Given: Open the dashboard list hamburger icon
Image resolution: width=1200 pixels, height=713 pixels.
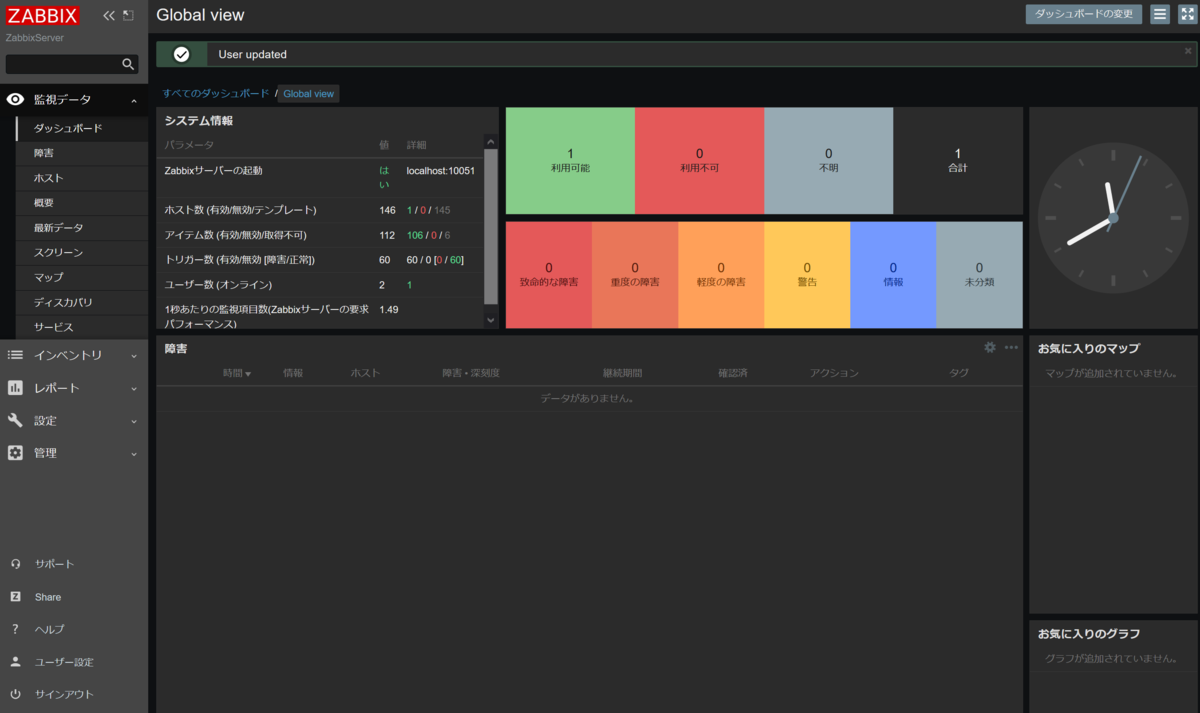Looking at the screenshot, I should tap(1159, 14).
